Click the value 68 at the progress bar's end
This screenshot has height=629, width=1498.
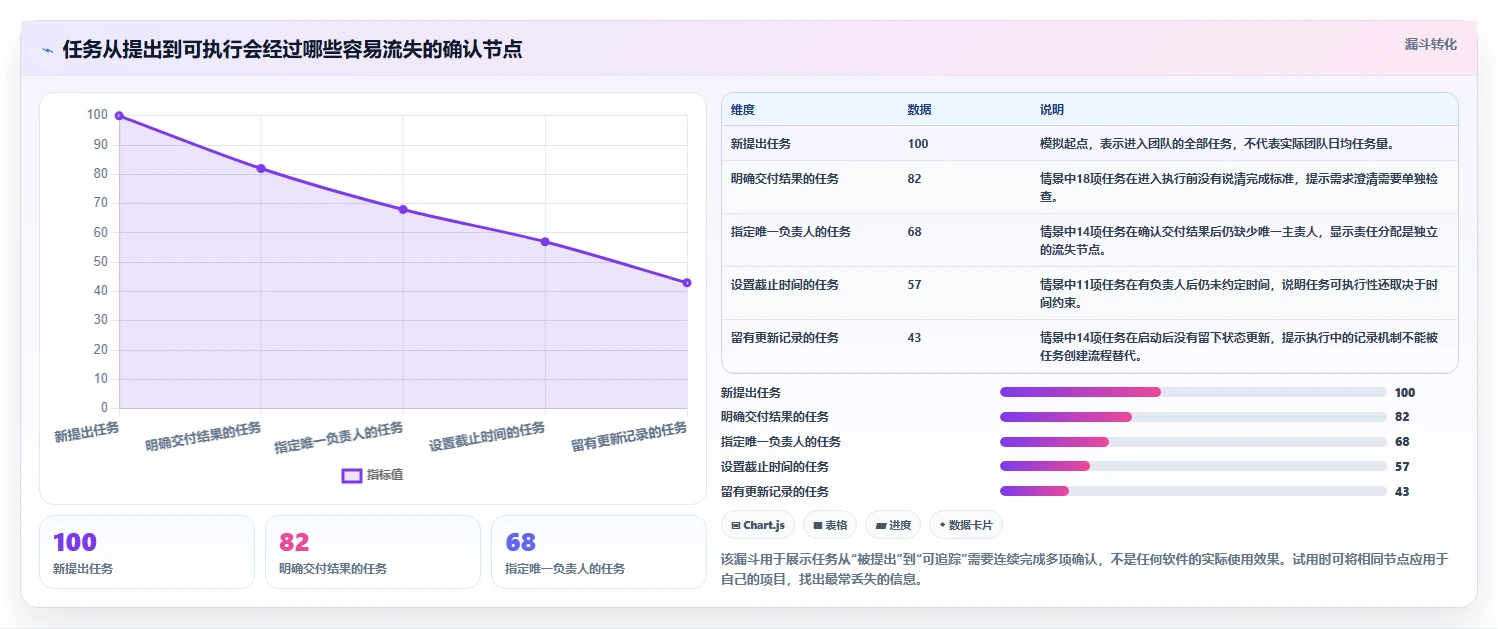click(x=1402, y=442)
